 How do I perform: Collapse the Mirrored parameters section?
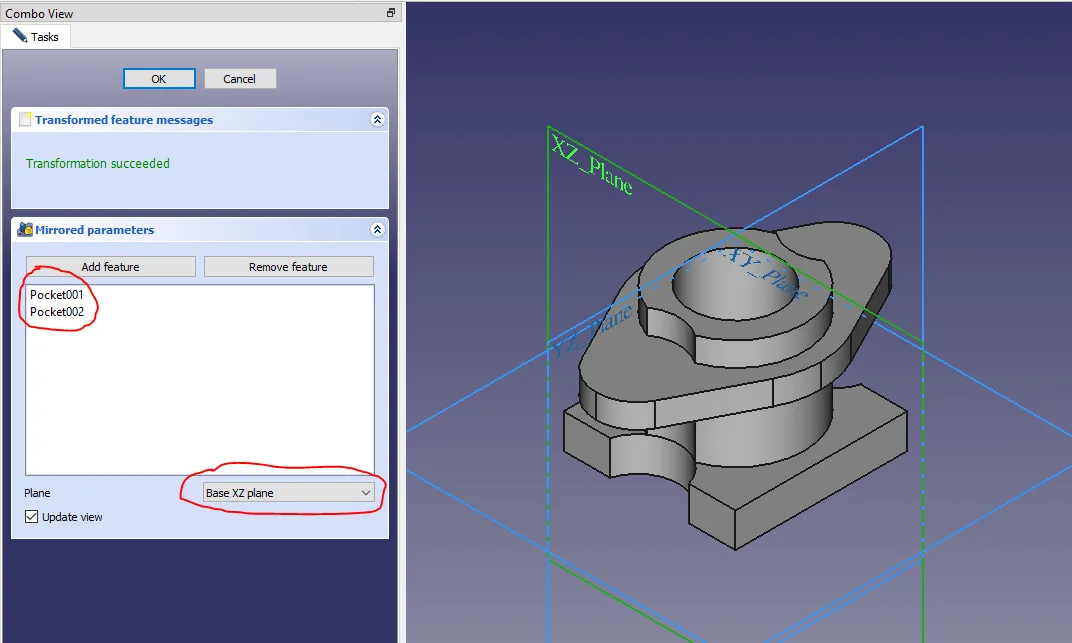[377, 230]
